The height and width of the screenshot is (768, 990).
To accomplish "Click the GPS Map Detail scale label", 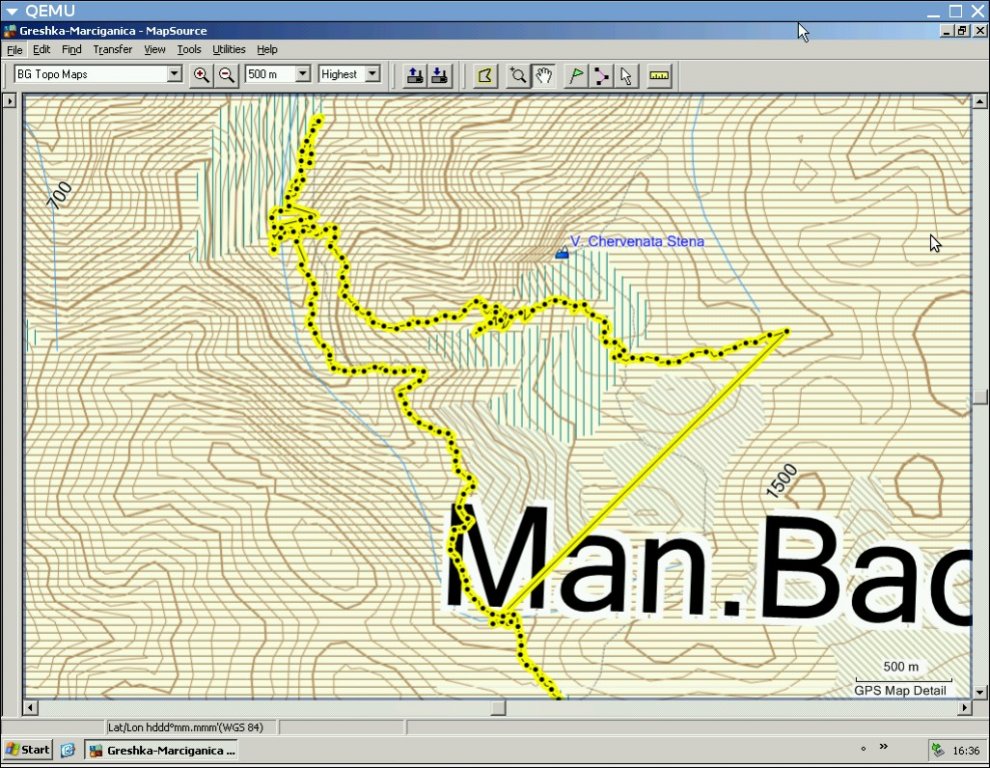I will (900, 691).
